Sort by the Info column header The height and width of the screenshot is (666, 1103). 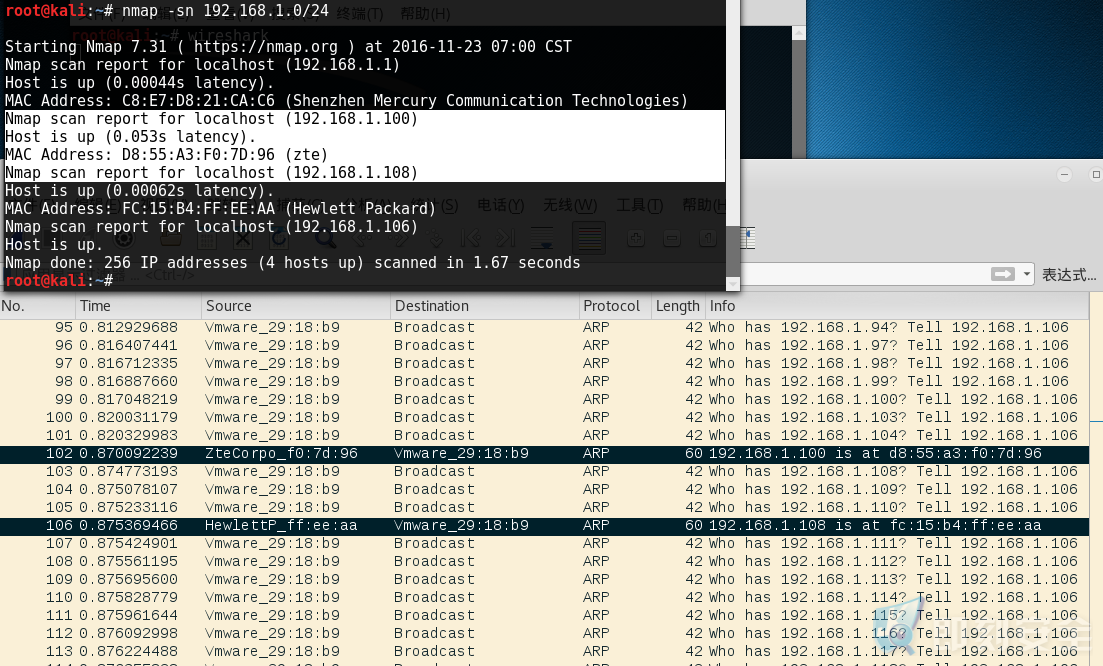click(x=897, y=306)
